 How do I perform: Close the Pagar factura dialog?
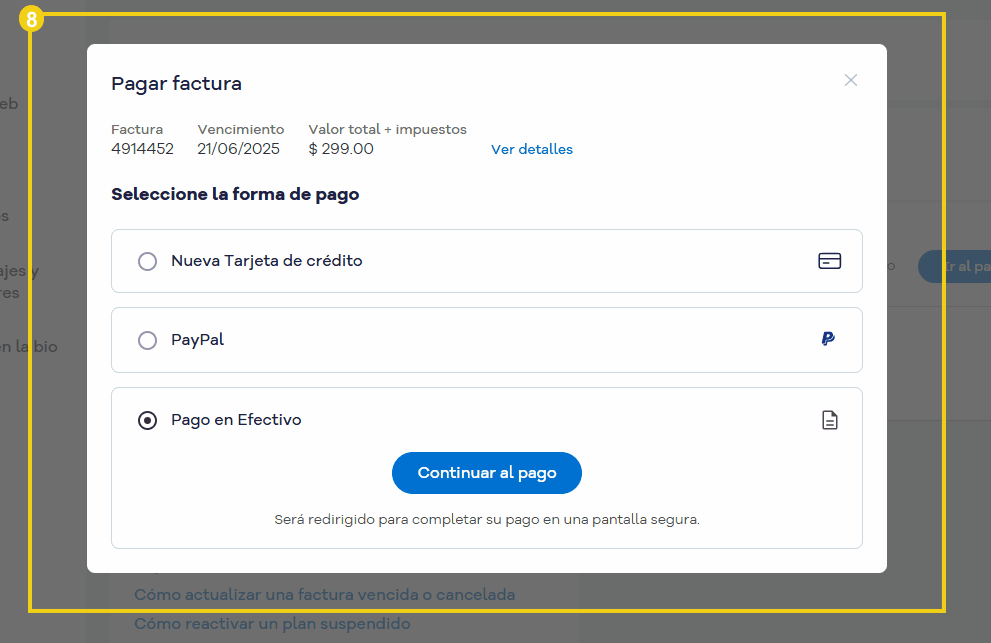[851, 80]
